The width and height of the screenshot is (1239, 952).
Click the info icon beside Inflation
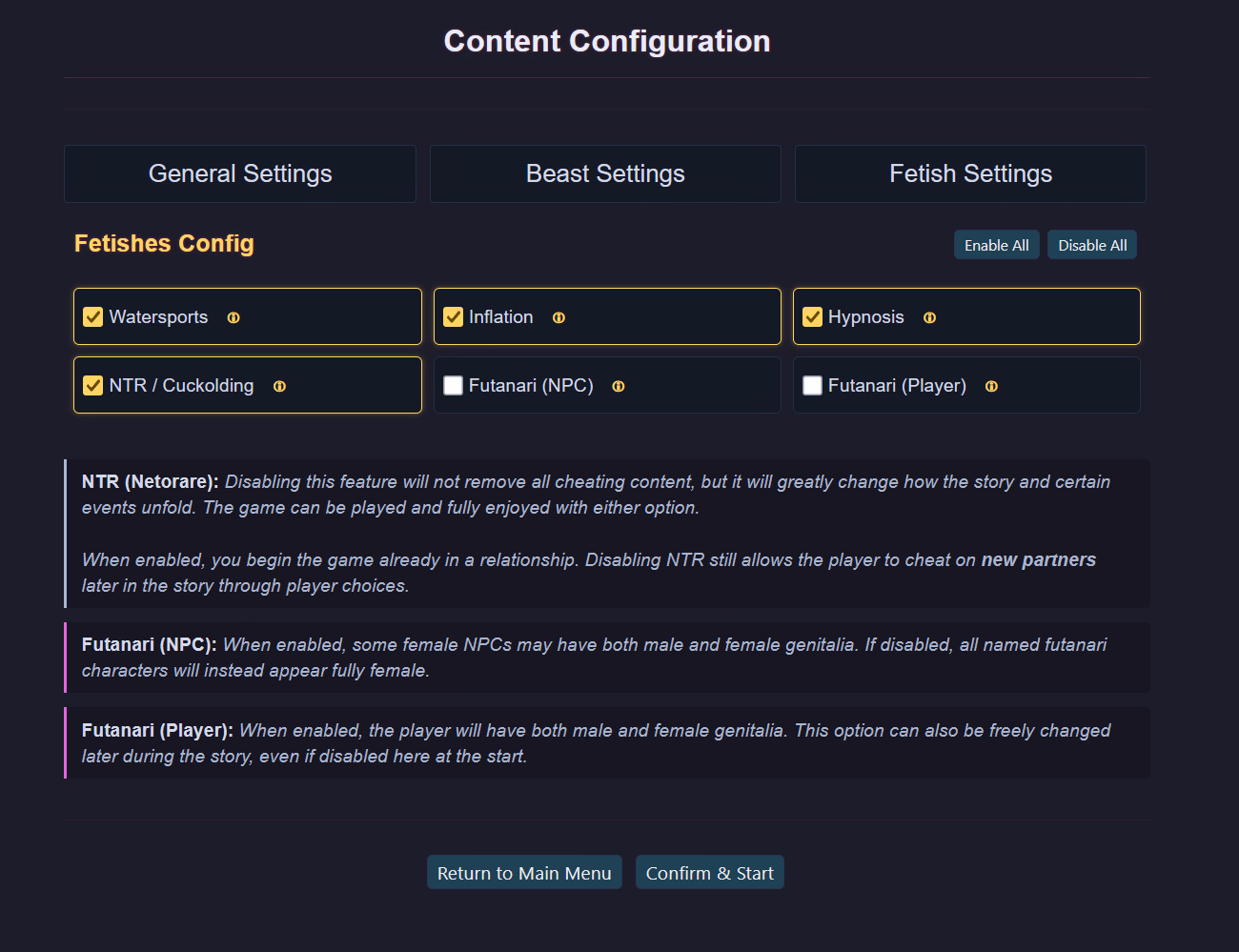tap(559, 317)
